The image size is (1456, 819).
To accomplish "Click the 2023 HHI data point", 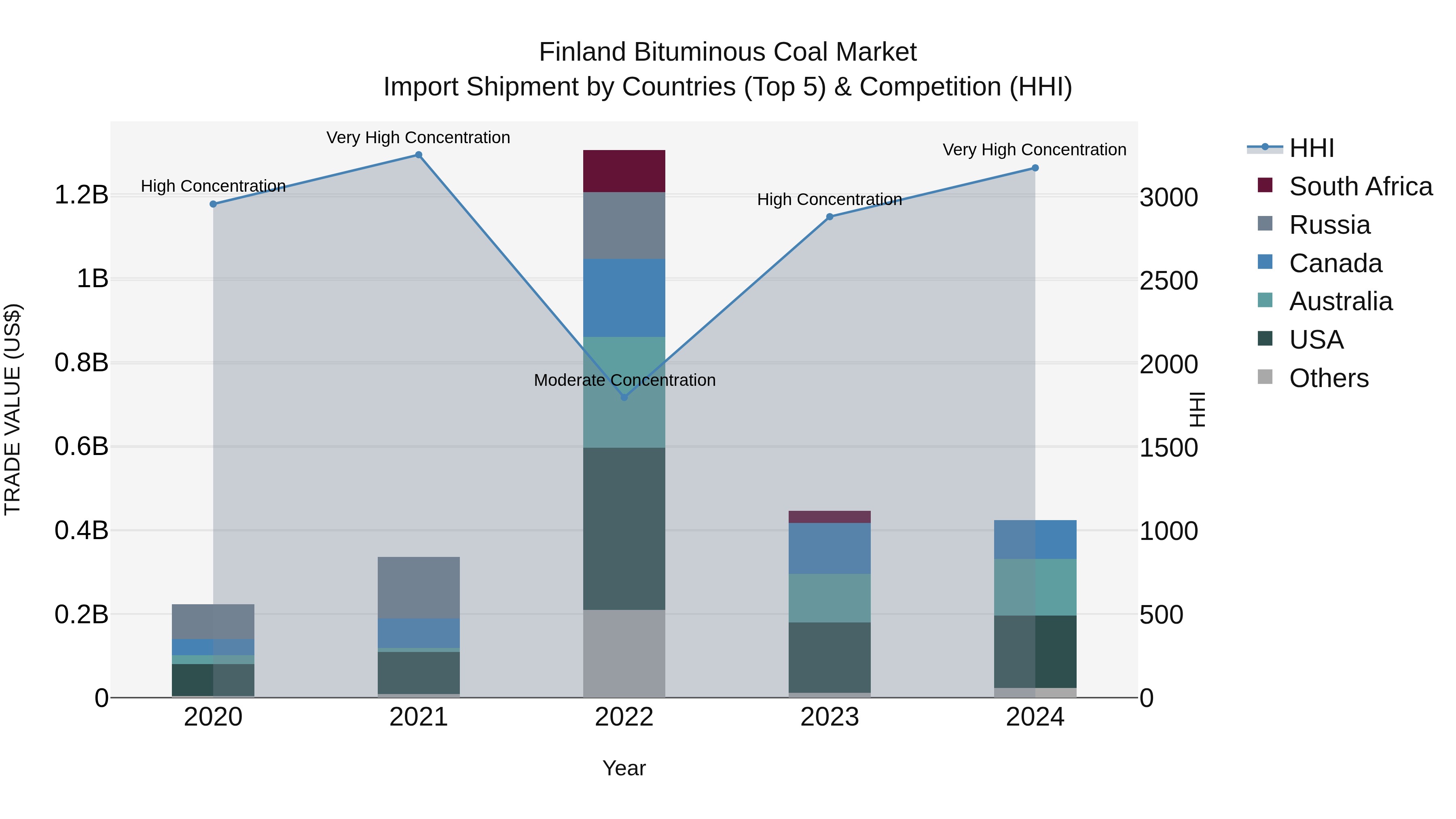I will (830, 216).
